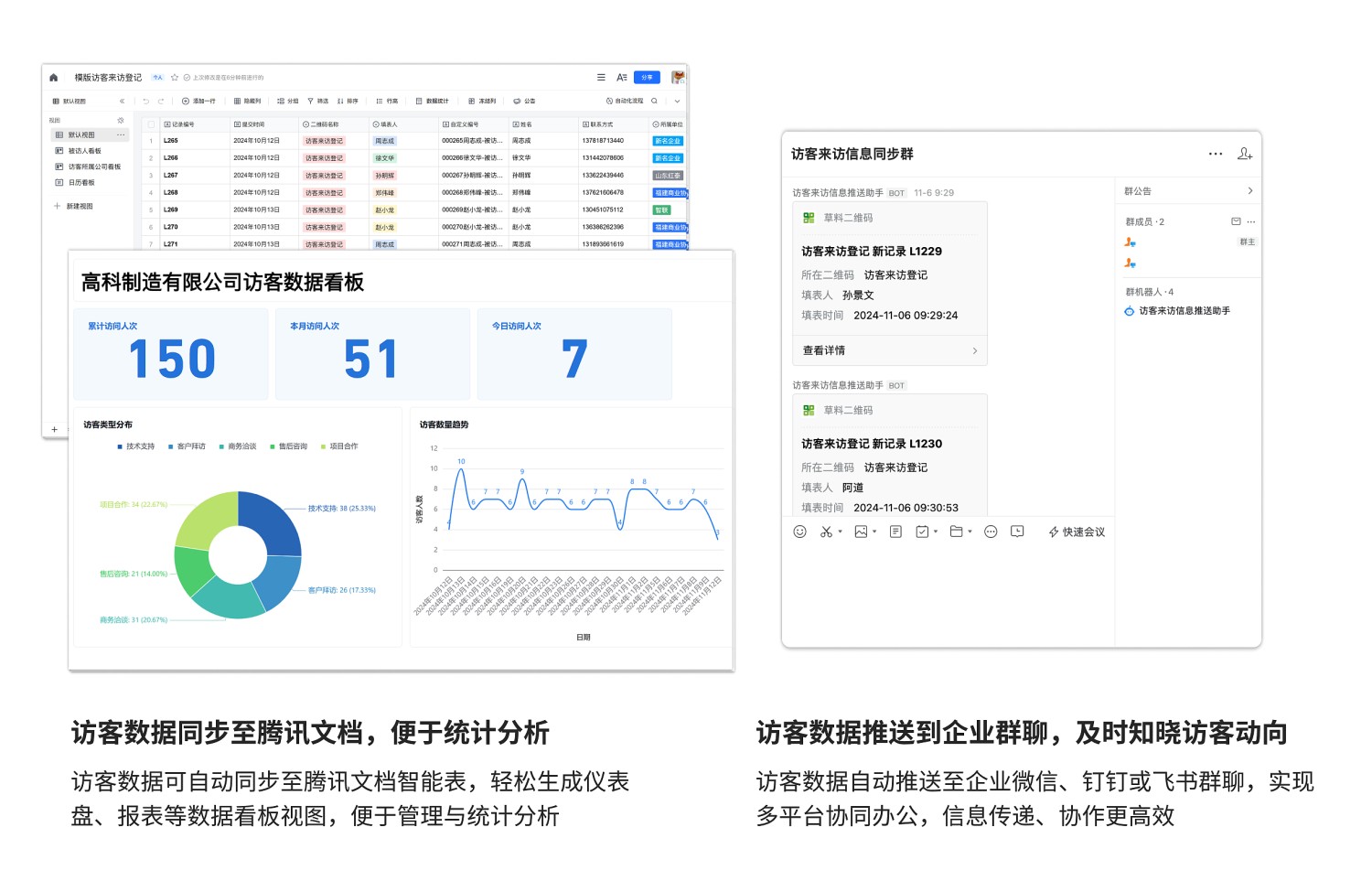Viewport: 1372px width, 881px height.
Task: Click the 提交时间 column header
Action: pos(265,124)
